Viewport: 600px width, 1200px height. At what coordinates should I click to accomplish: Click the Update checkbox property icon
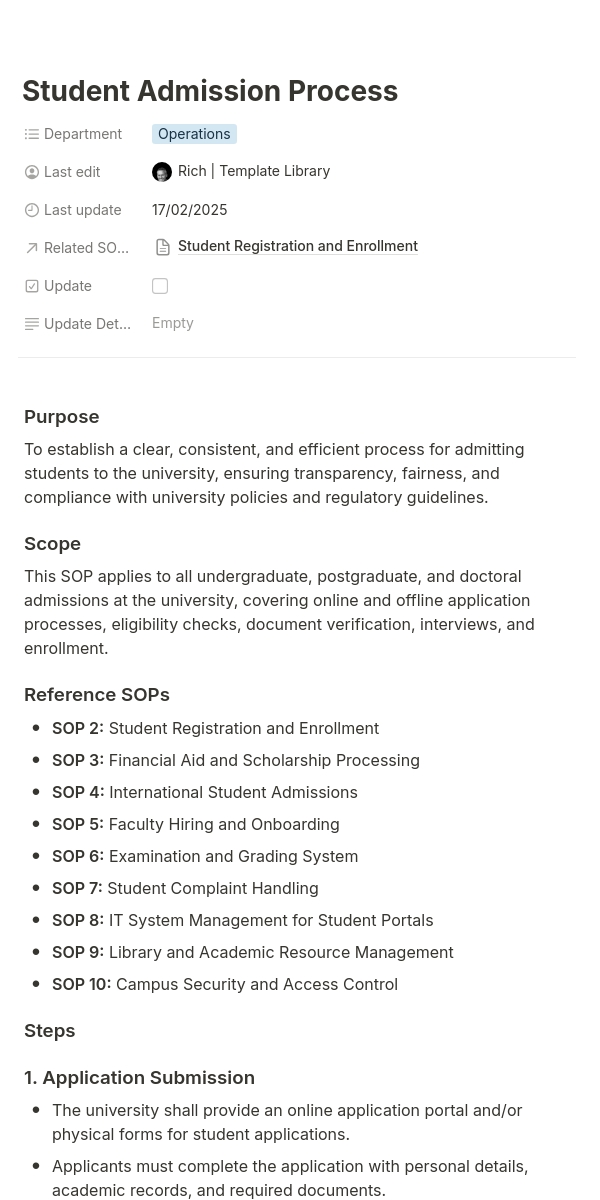32,286
